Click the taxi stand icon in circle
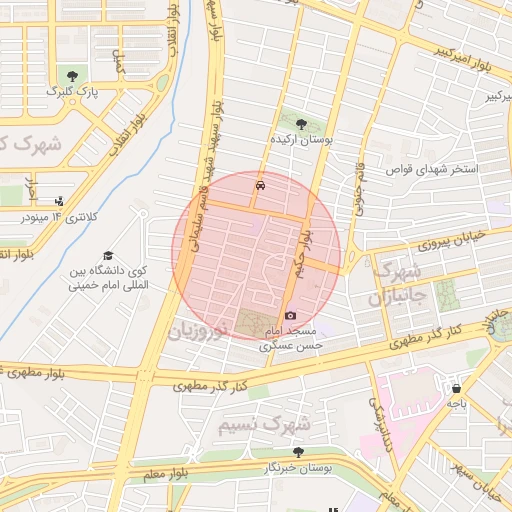512x512 pixels. pyautogui.click(x=260, y=185)
